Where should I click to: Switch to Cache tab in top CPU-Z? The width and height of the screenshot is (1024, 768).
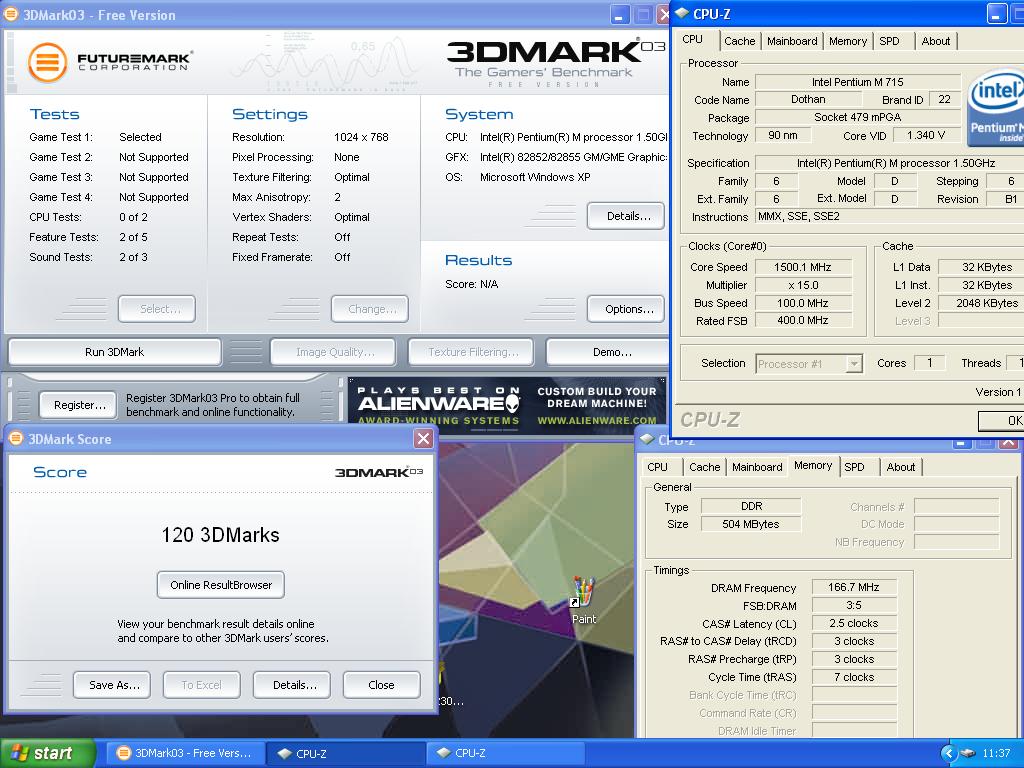coord(739,41)
